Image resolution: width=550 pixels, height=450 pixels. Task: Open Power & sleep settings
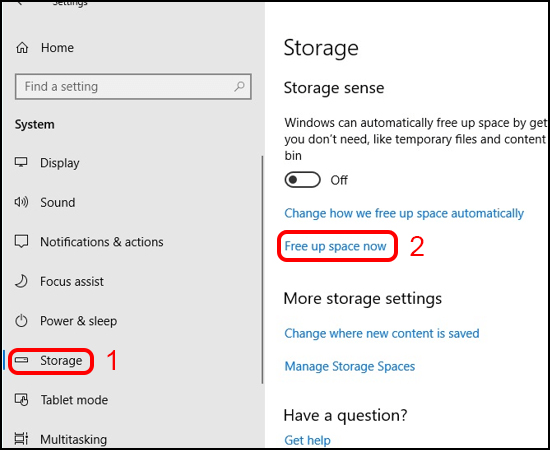[79, 321]
